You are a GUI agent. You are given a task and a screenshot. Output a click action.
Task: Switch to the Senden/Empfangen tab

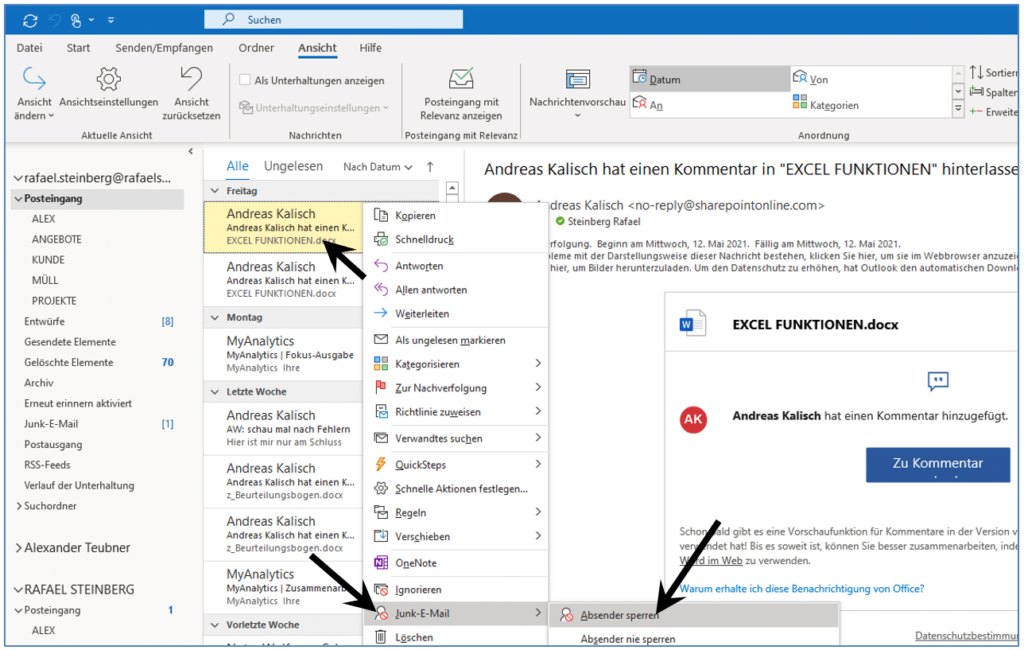tap(164, 48)
